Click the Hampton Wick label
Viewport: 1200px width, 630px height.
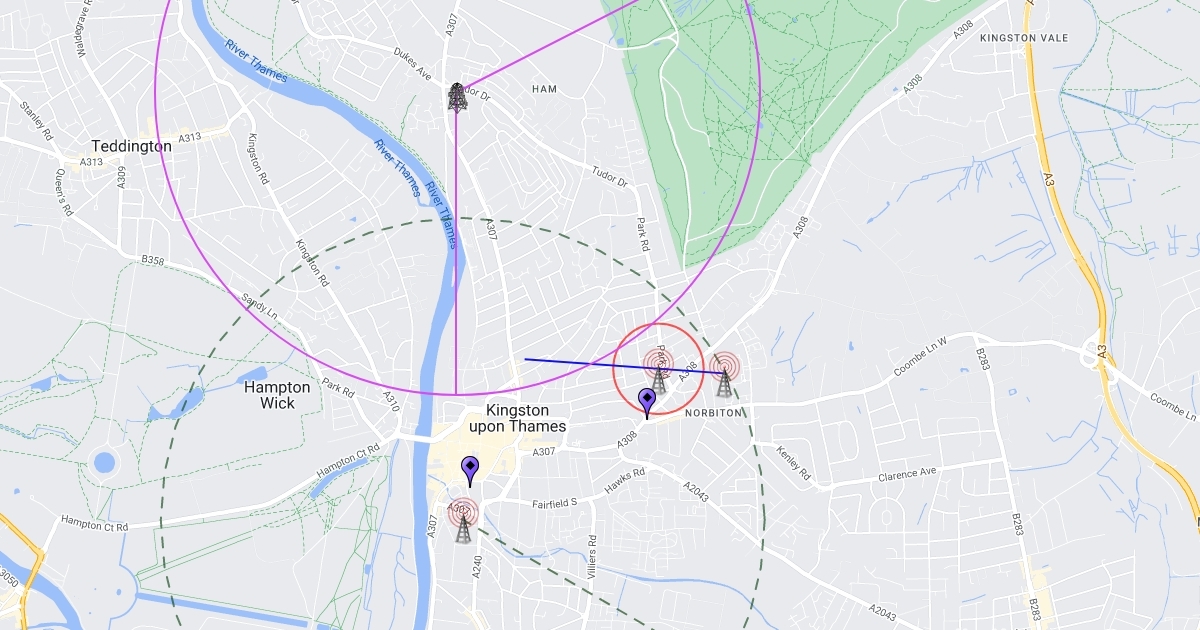277,395
